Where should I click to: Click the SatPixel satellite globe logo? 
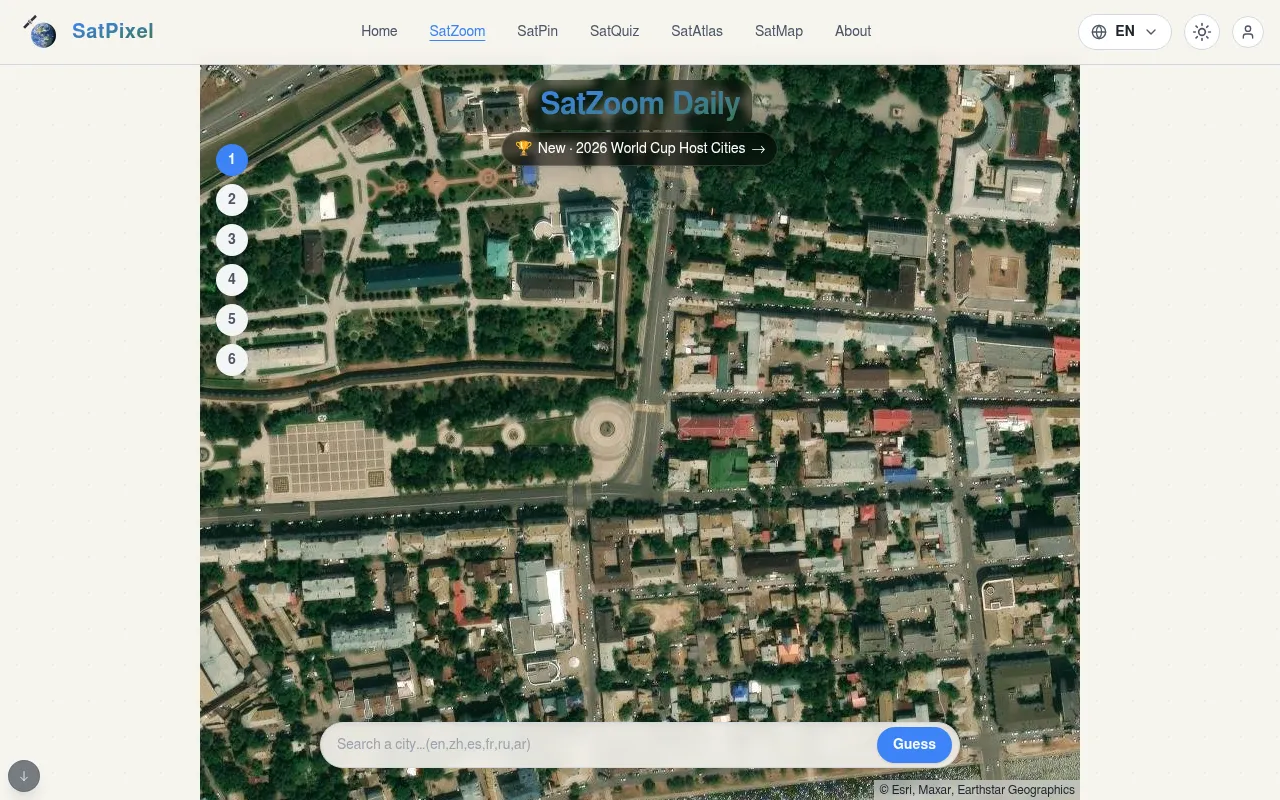40,32
